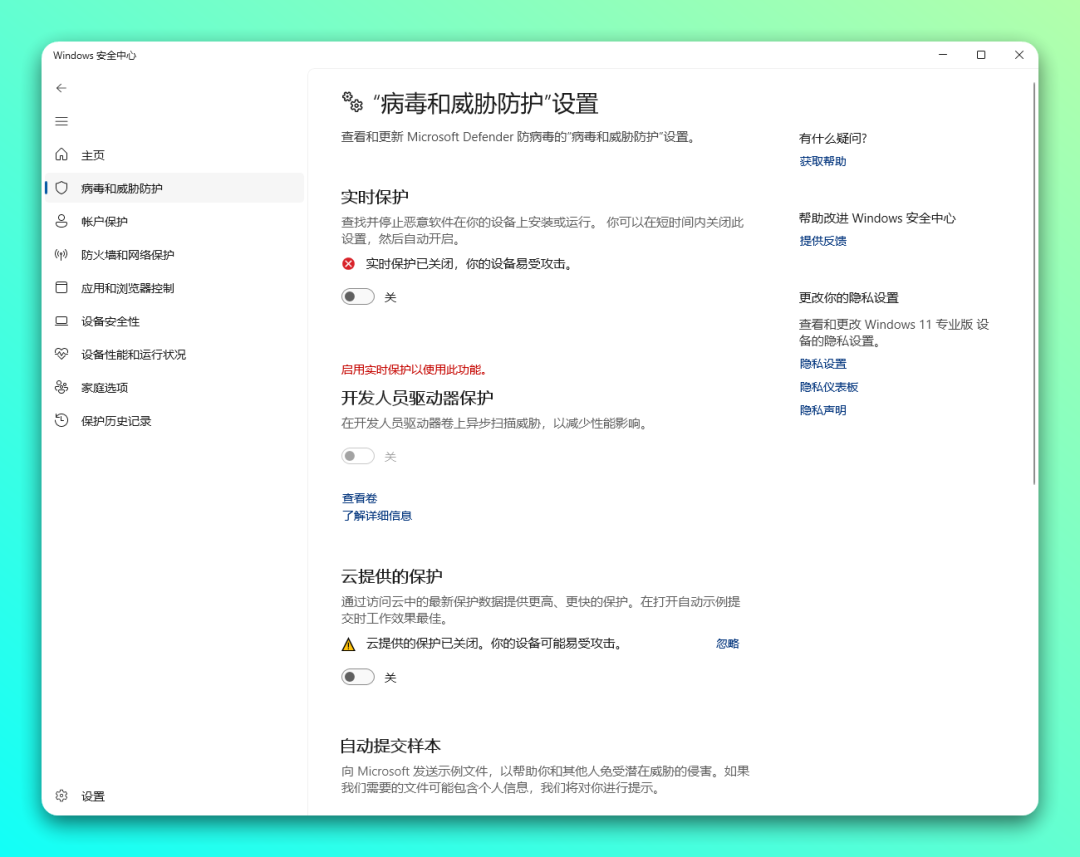The image size is (1080, 857).
Task: Click the heart icon for 设备性能和运行状况
Action: click(62, 354)
